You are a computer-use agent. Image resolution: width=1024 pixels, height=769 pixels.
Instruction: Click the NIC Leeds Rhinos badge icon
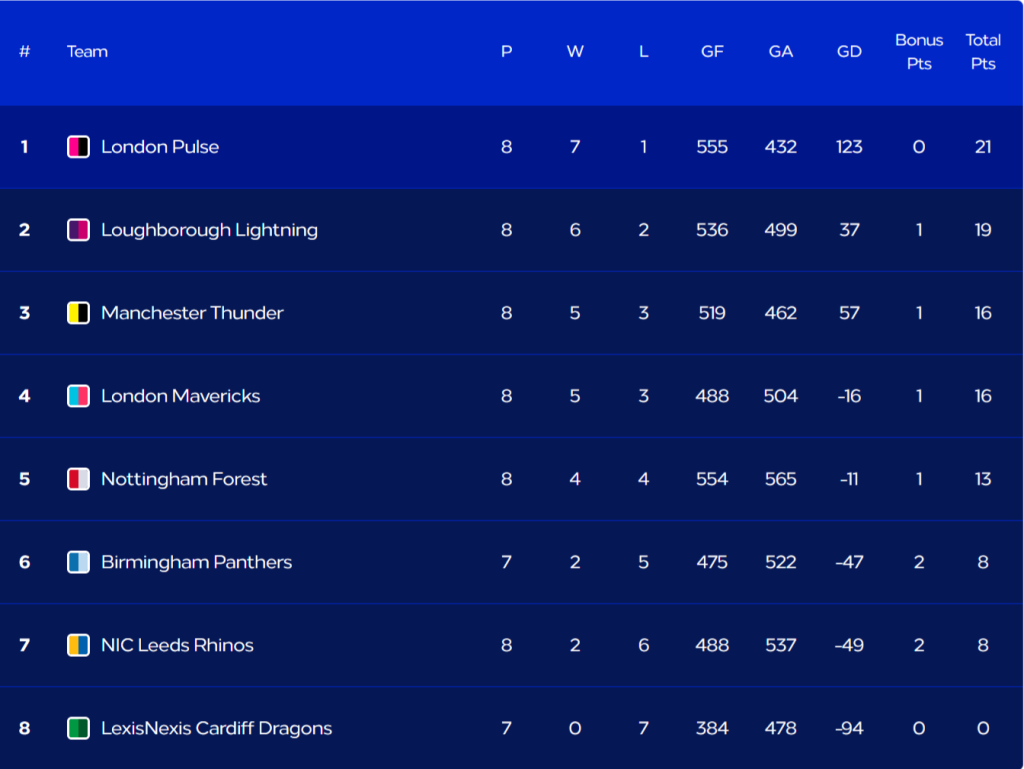(x=78, y=645)
